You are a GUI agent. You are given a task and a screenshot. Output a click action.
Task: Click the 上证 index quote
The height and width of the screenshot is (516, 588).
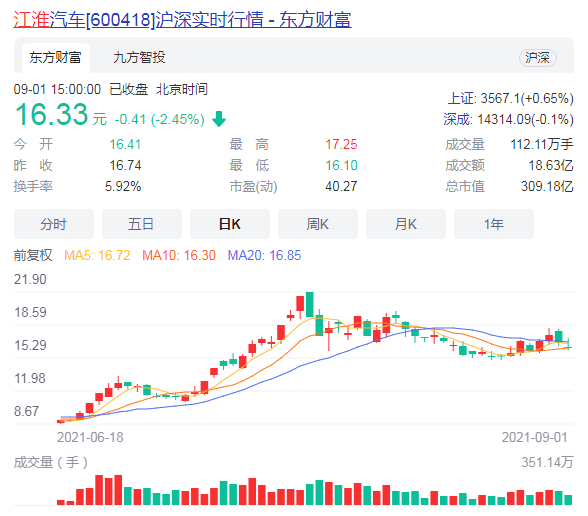[510, 99]
